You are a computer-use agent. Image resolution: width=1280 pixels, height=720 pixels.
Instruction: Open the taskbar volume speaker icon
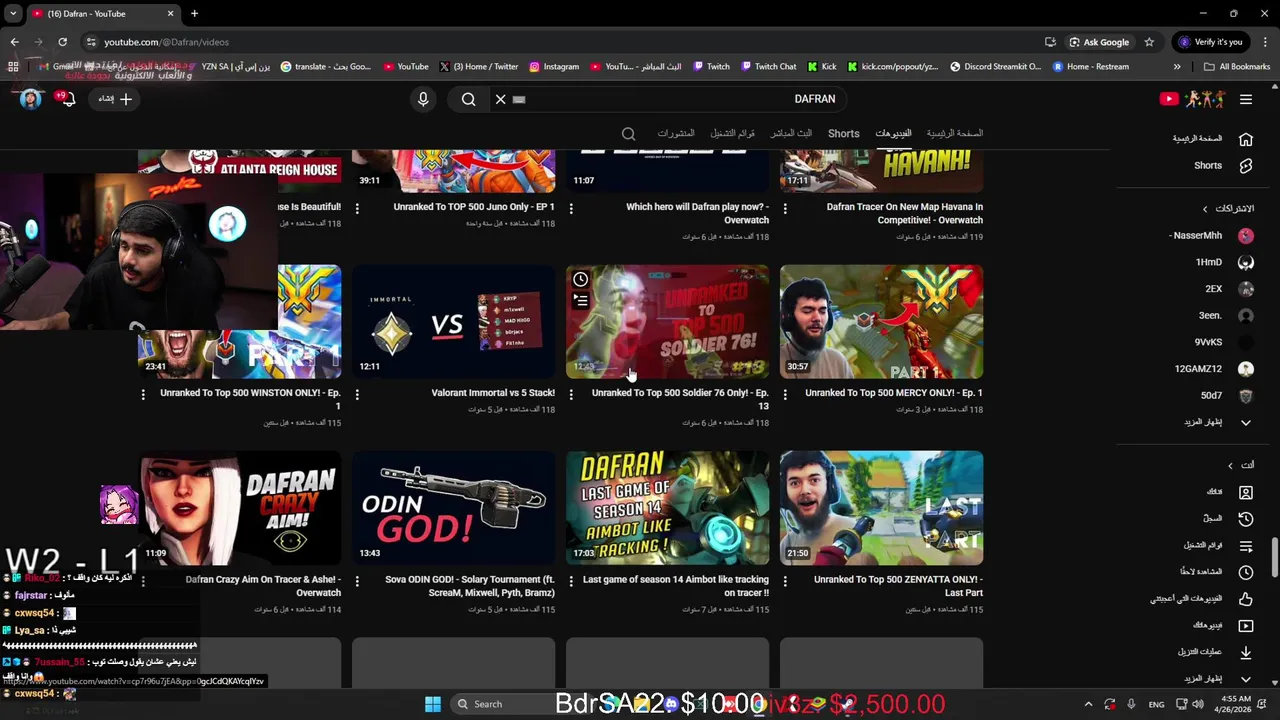1198,704
